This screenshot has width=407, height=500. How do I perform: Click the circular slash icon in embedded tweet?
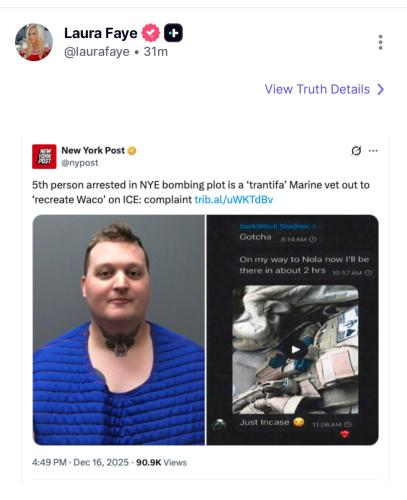(356, 151)
